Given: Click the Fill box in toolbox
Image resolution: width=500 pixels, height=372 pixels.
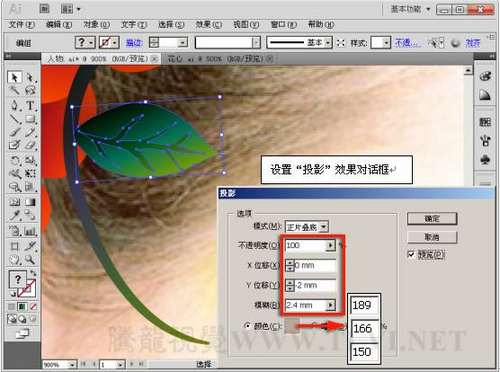Looking at the screenshot, I should (x=18, y=279).
